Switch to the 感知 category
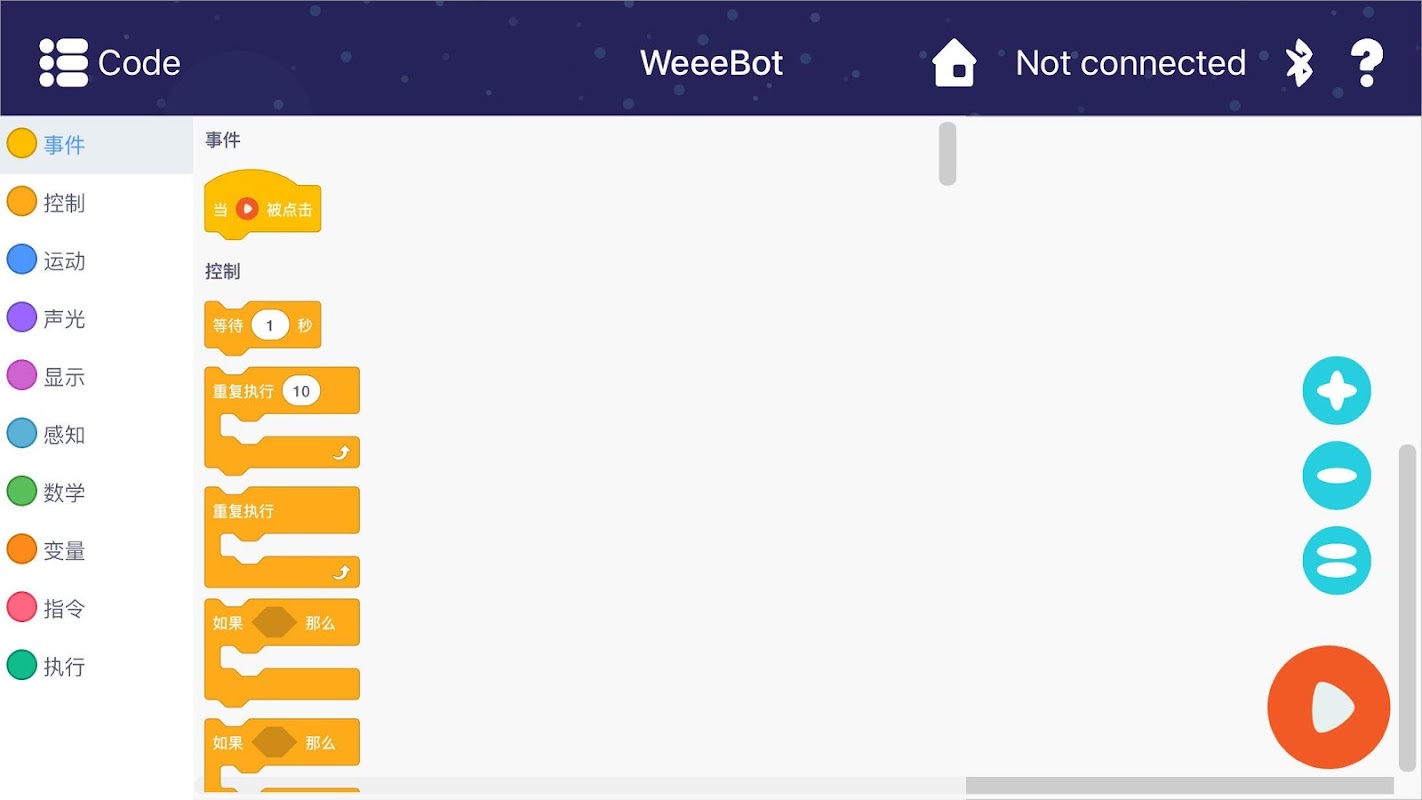1422x800 pixels. 64,435
